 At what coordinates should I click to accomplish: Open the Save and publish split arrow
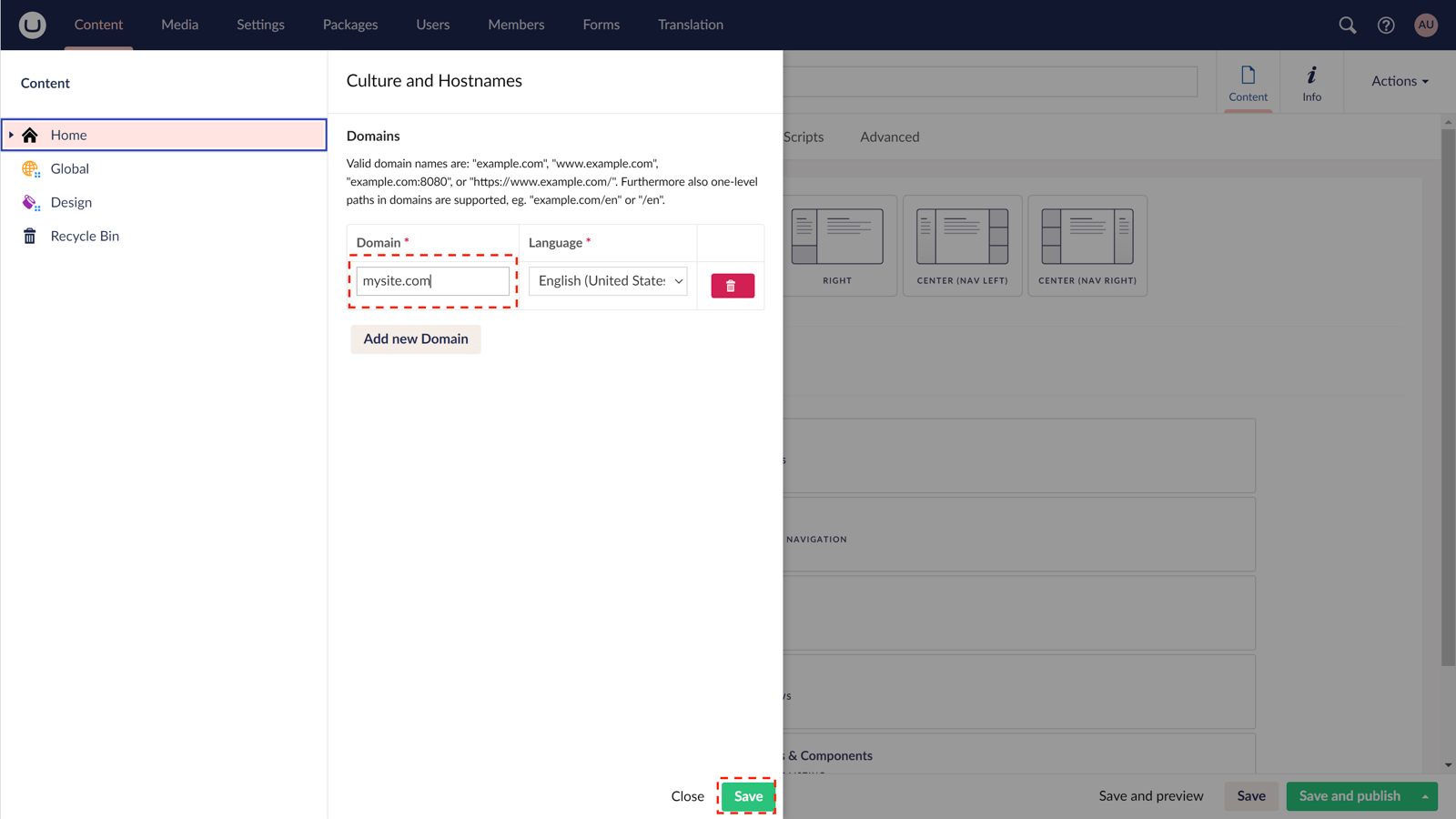click(x=1426, y=795)
